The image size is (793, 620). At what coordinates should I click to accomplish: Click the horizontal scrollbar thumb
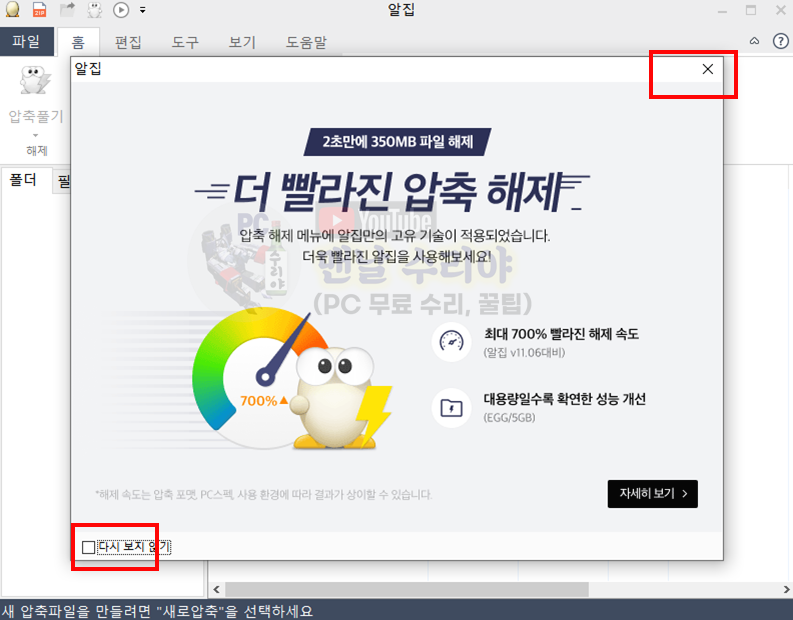(x=407, y=589)
